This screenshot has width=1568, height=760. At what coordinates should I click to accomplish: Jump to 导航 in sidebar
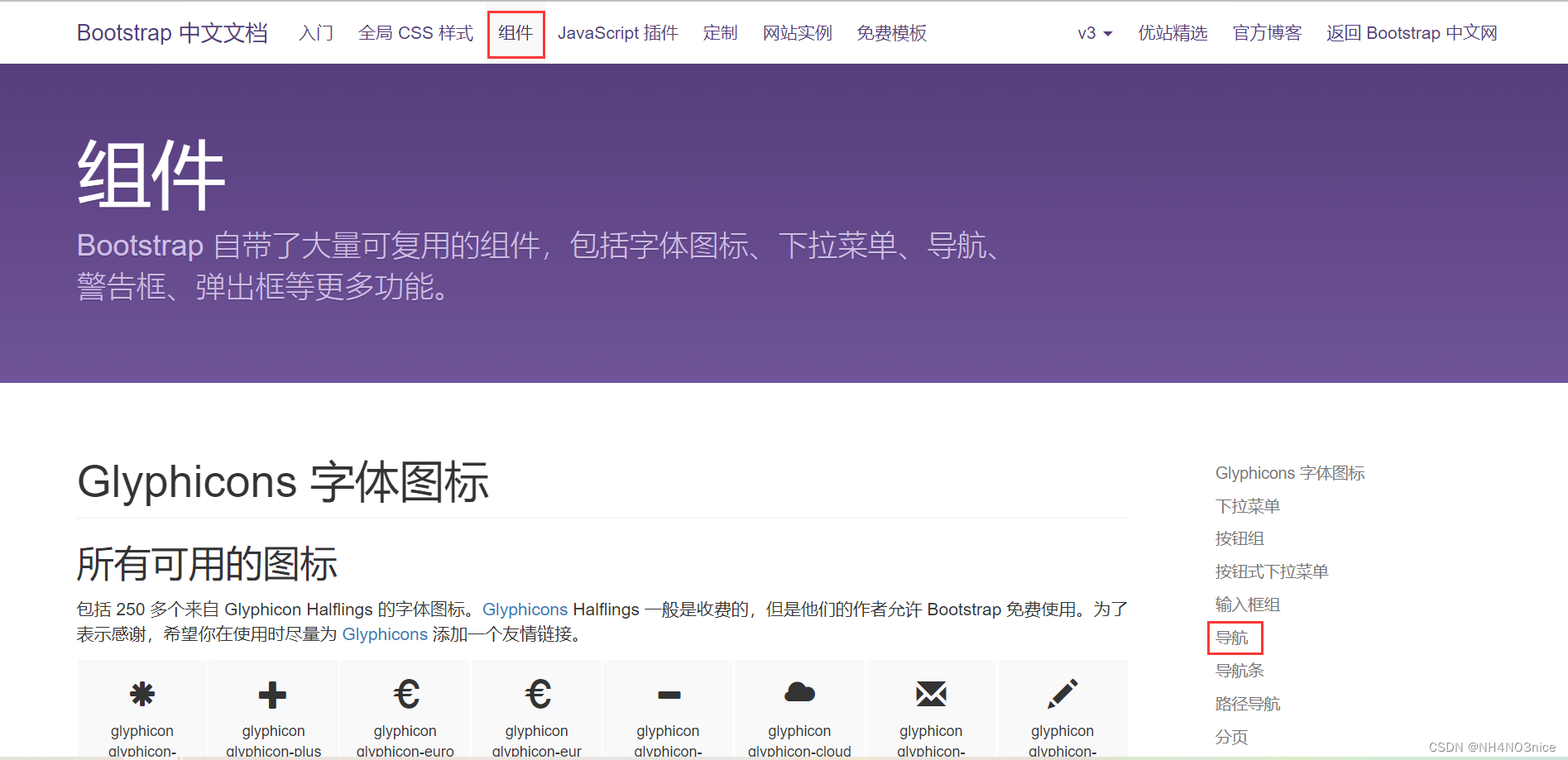pyautogui.click(x=1231, y=638)
